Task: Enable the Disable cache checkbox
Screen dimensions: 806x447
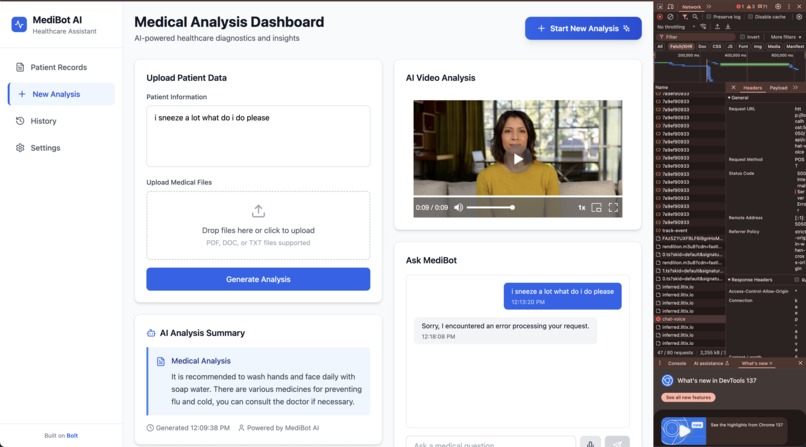Action: pyautogui.click(x=750, y=17)
